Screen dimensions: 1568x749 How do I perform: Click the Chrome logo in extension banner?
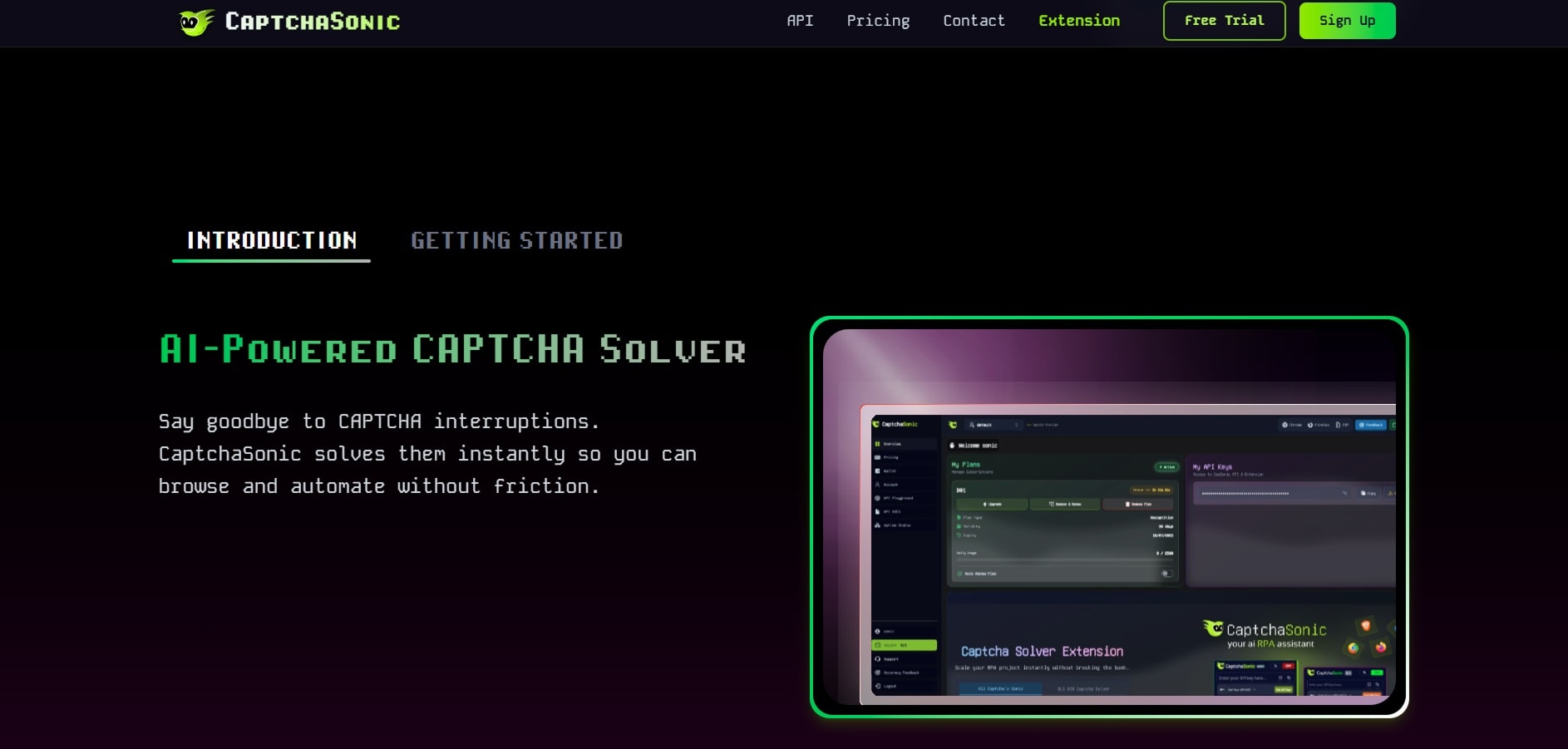(1354, 648)
